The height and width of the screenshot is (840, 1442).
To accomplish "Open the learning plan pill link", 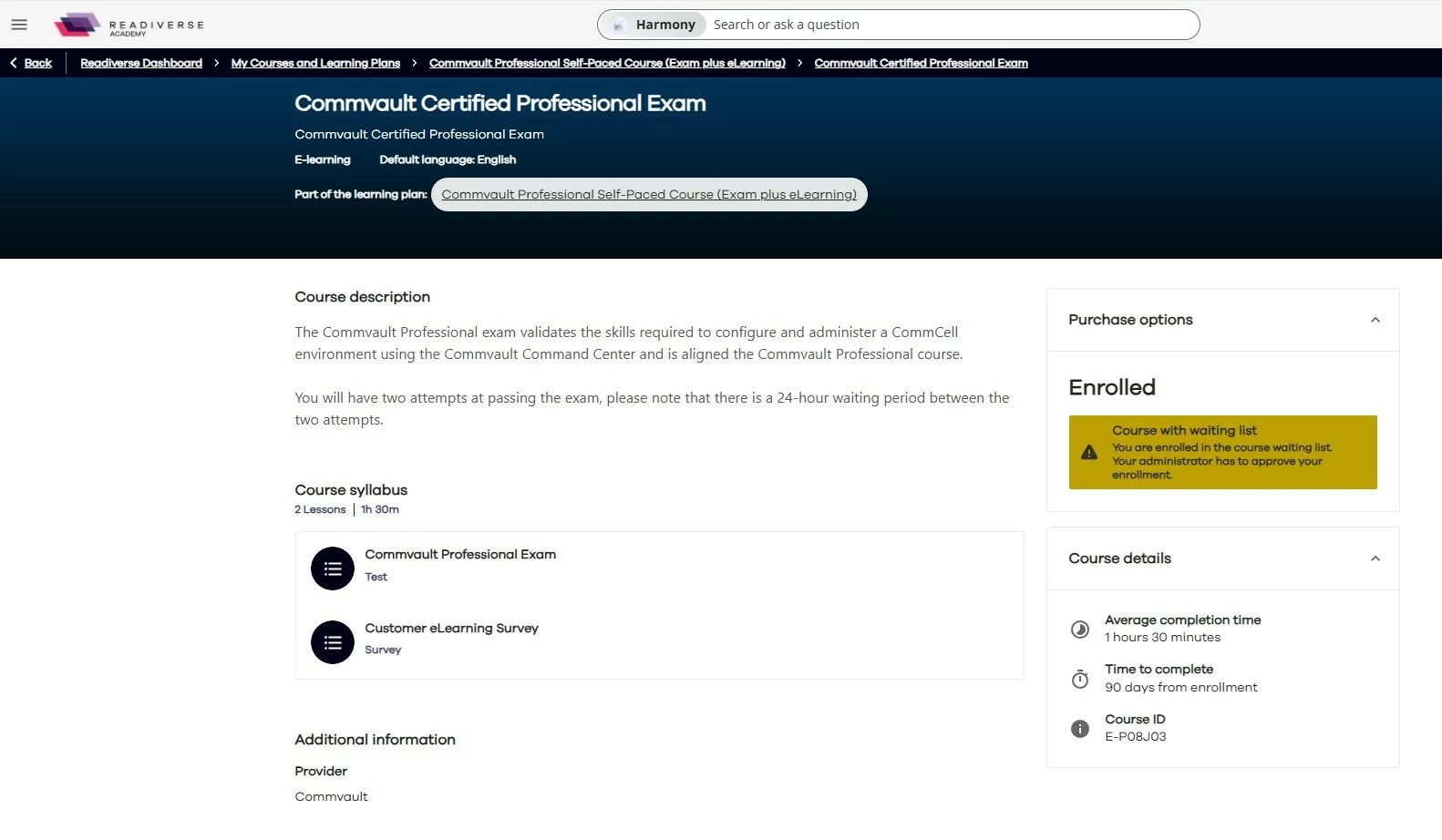I will point(649,194).
